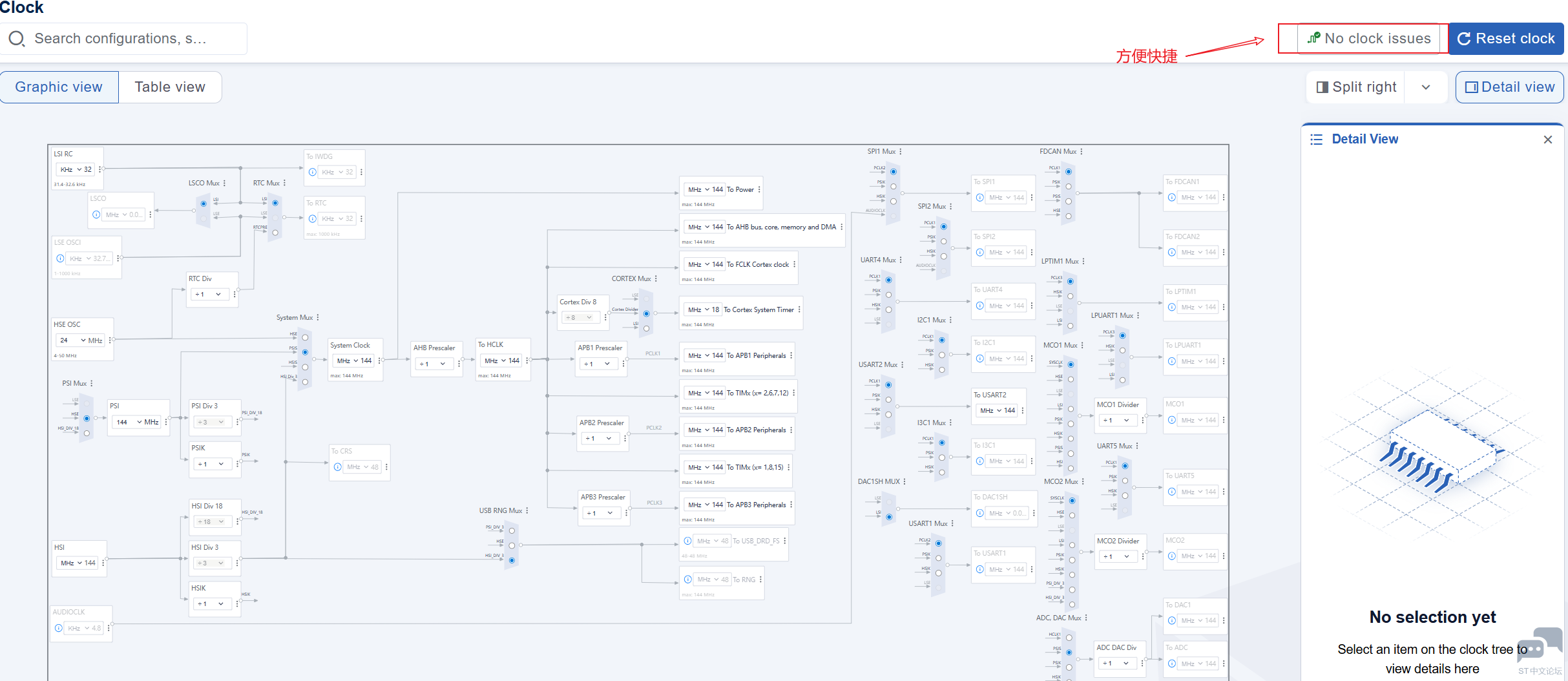Screen dimensions: 1568x681
Task: Select HSIS input in System Mux
Action: pos(305,367)
